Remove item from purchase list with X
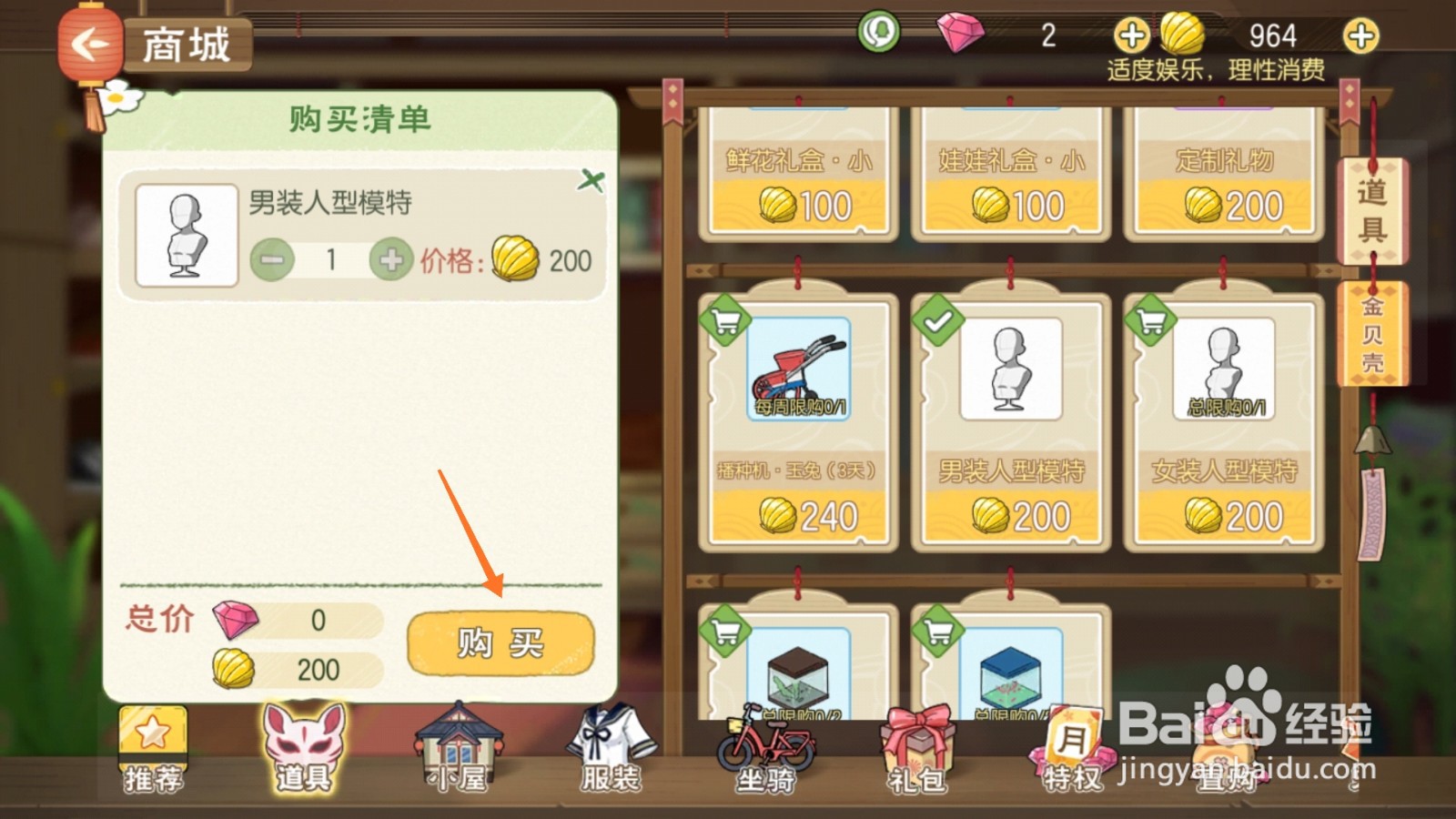The height and width of the screenshot is (819, 1456). click(x=591, y=180)
